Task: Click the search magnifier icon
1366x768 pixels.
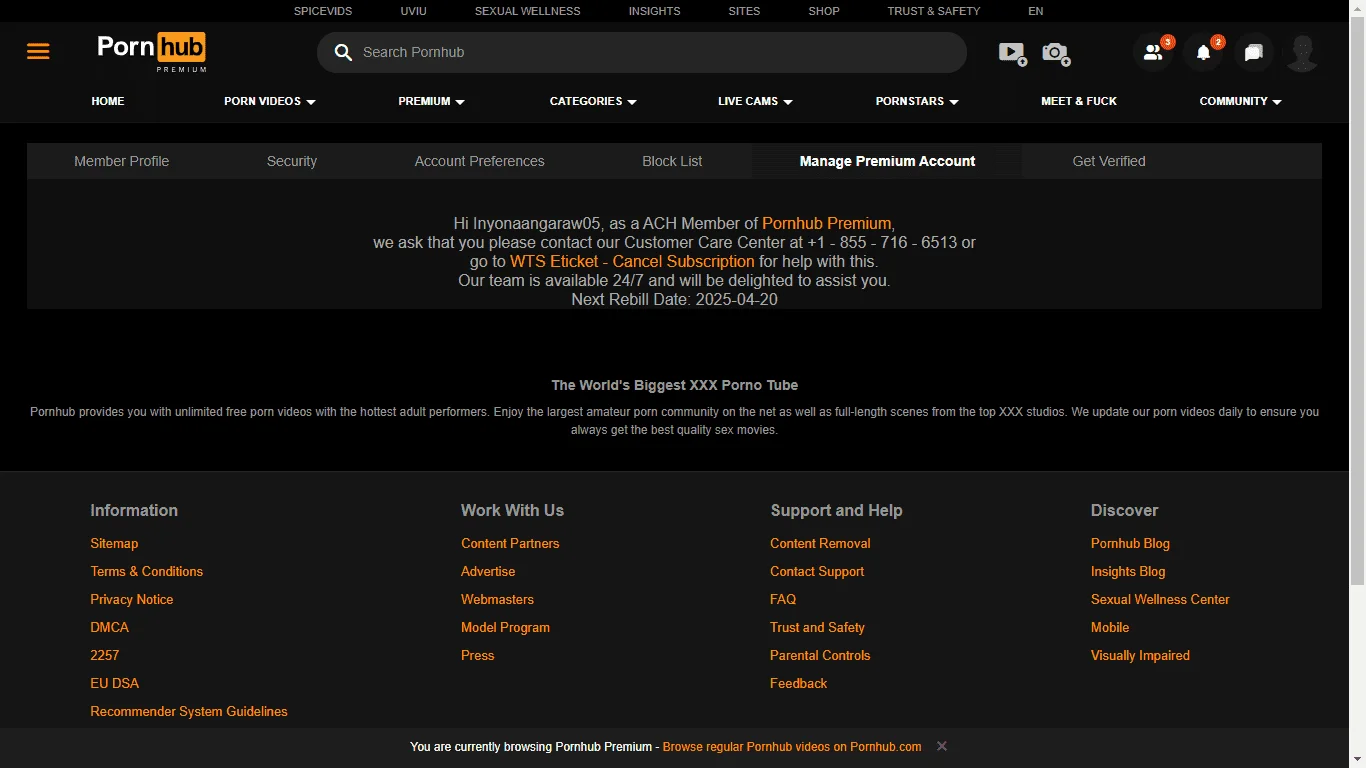Action: point(343,52)
